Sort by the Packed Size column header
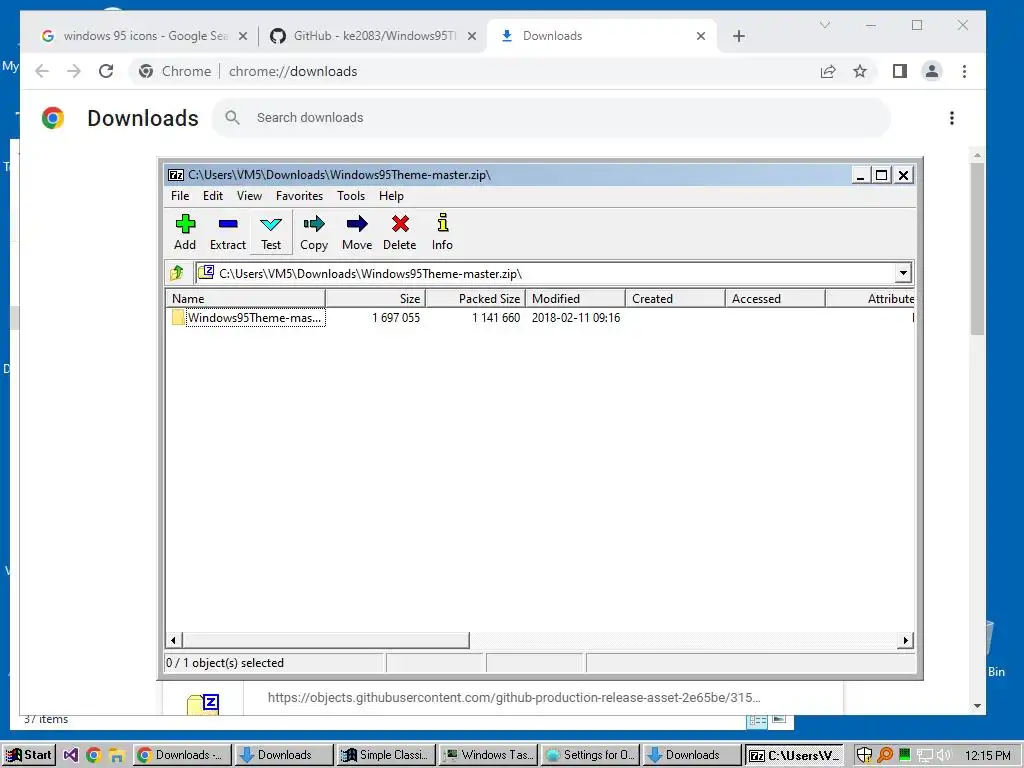 475,298
